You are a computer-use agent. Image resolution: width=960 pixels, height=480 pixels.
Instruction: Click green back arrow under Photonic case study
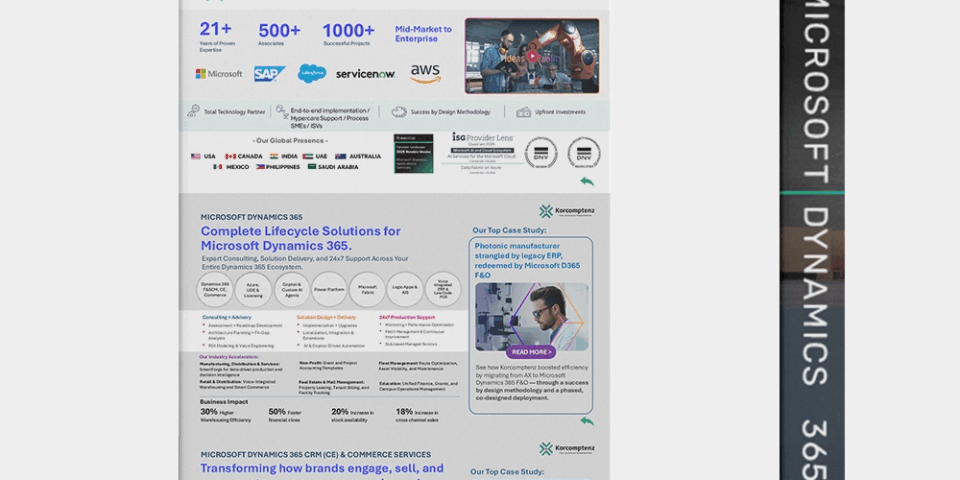tap(587, 421)
